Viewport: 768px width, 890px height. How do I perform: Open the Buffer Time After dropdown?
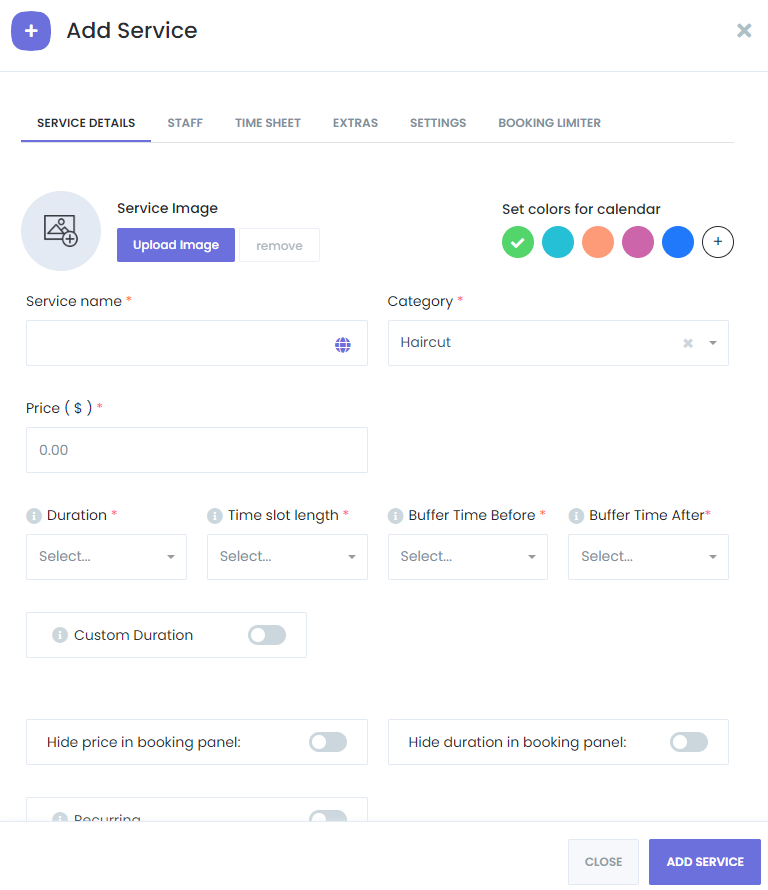[x=648, y=557]
